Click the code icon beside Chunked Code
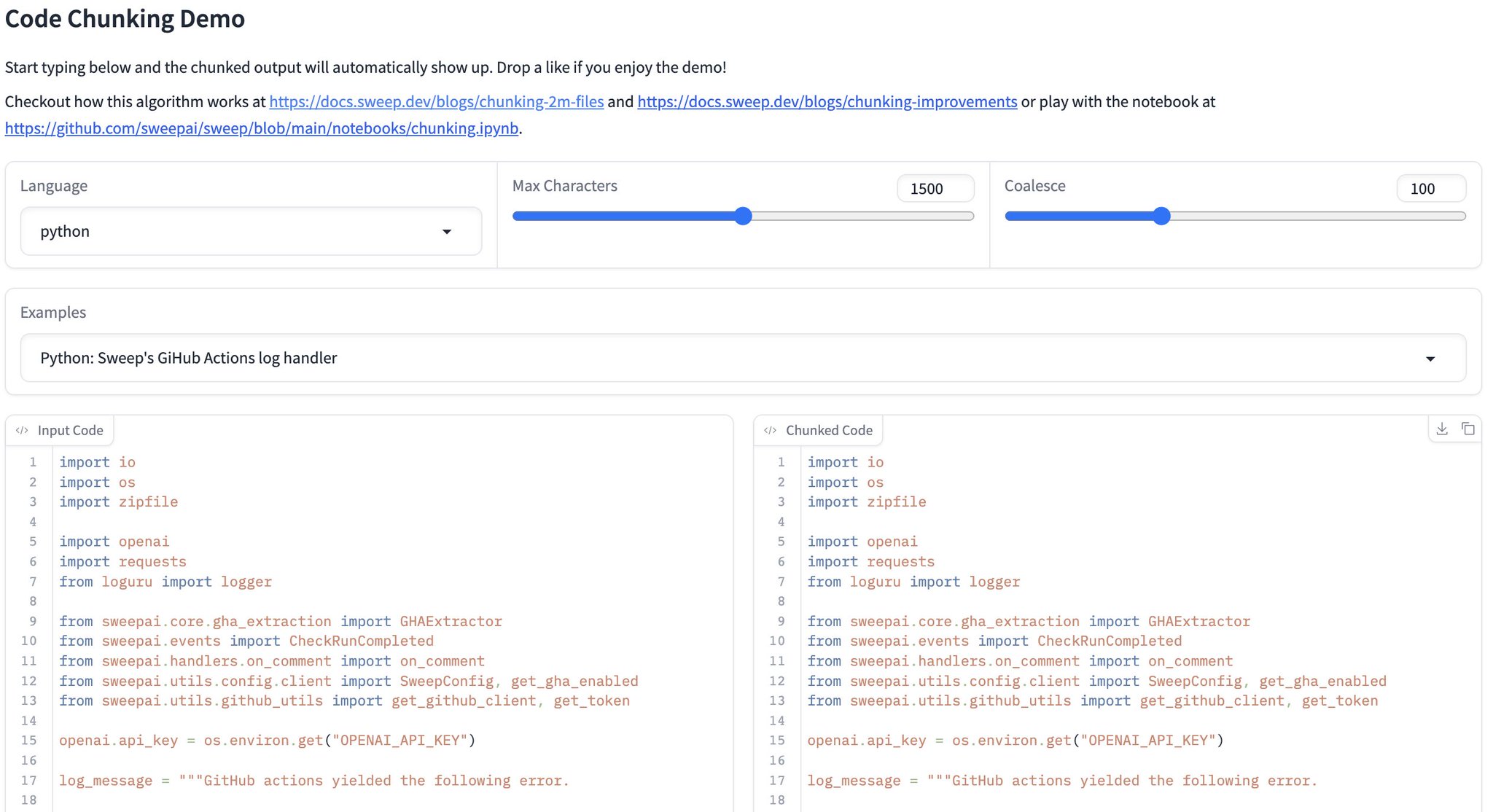 pos(770,430)
